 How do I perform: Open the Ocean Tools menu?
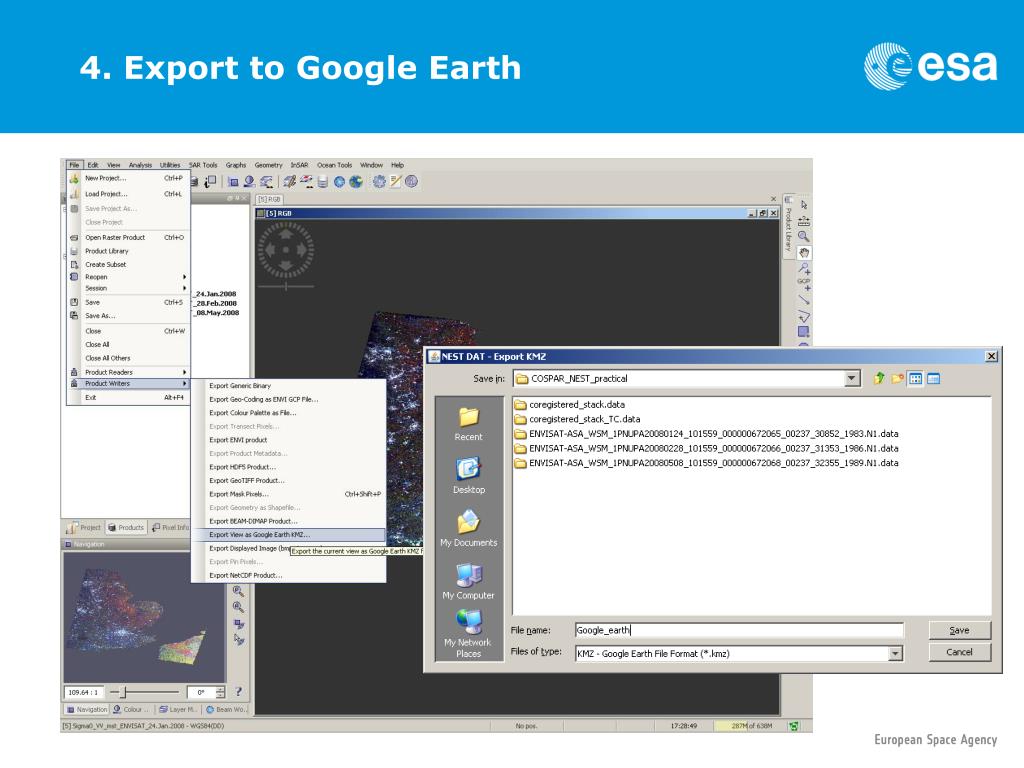point(334,165)
